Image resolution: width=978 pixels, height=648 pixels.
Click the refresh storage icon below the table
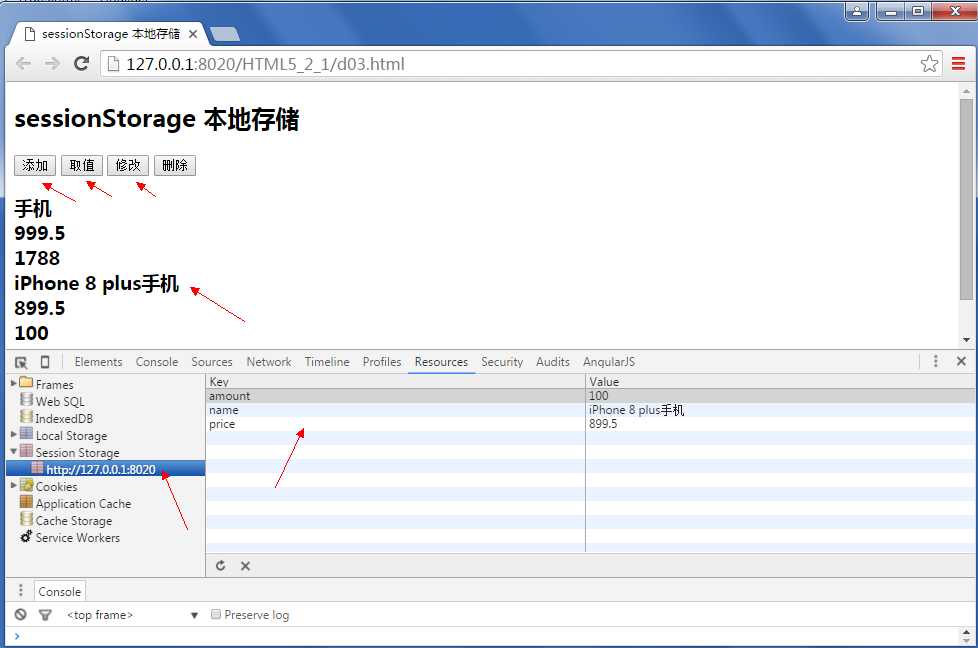220,566
